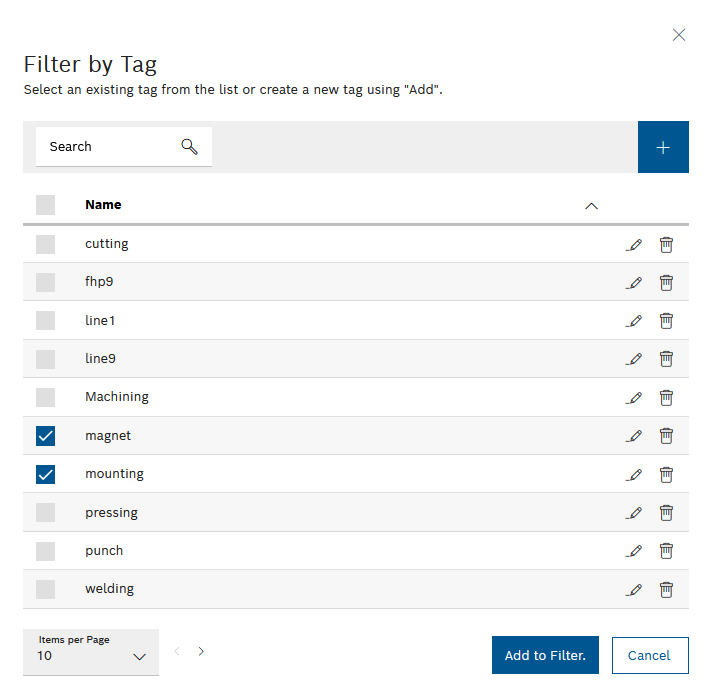This screenshot has width=710, height=697.
Task: Edit the welding tag
Action: point(634,590)
